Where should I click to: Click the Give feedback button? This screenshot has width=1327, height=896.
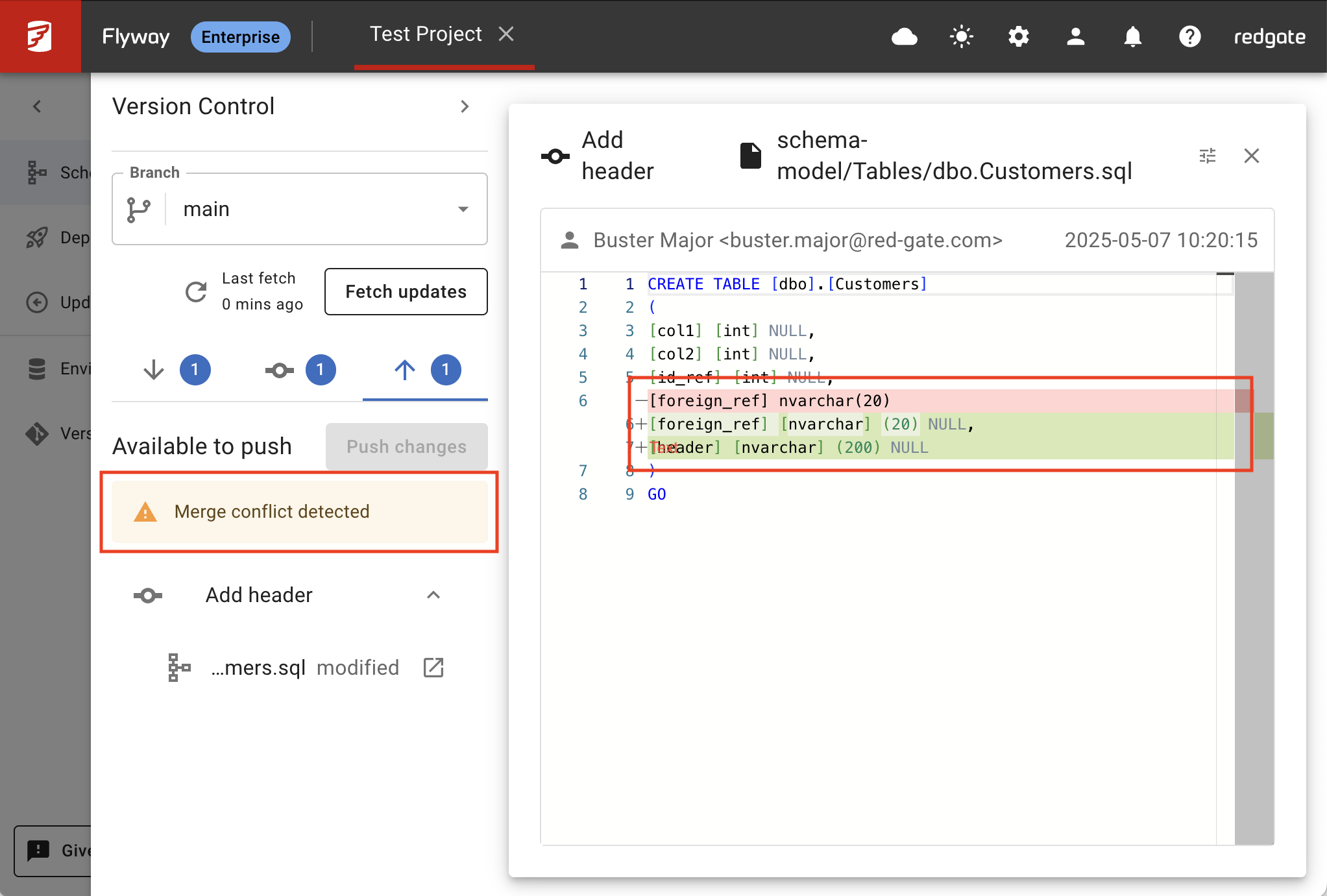coord(53,851)
